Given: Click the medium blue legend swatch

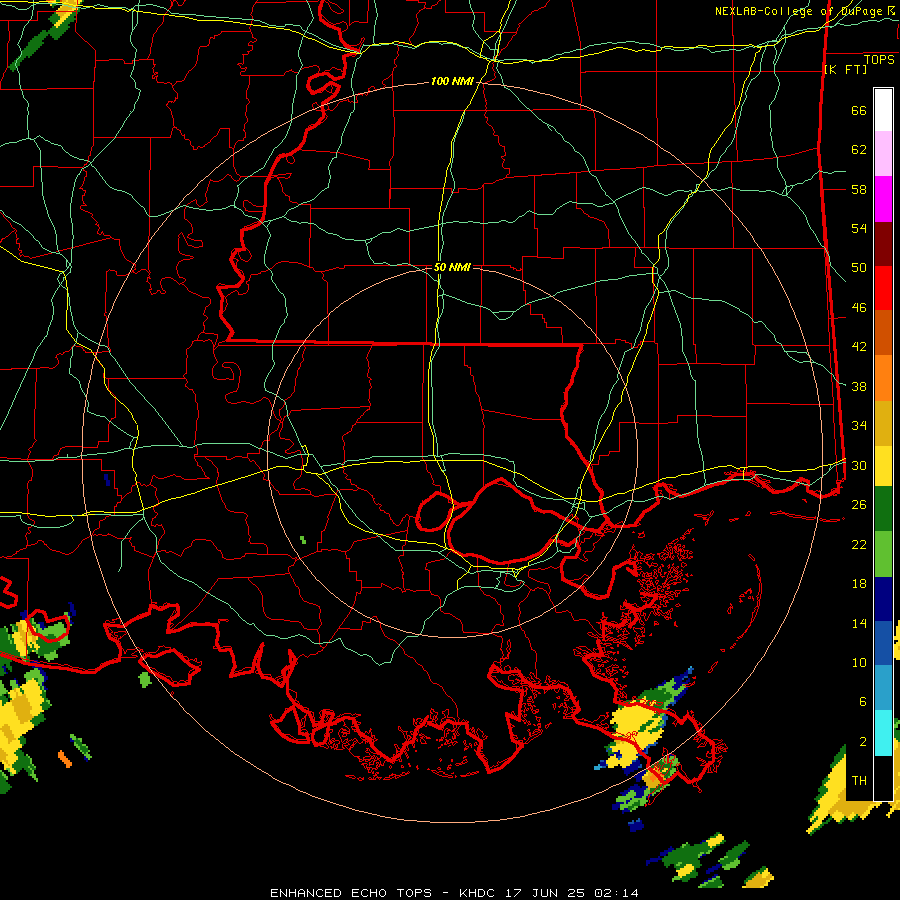Looking at the screenshot, I should pos(883,643).
